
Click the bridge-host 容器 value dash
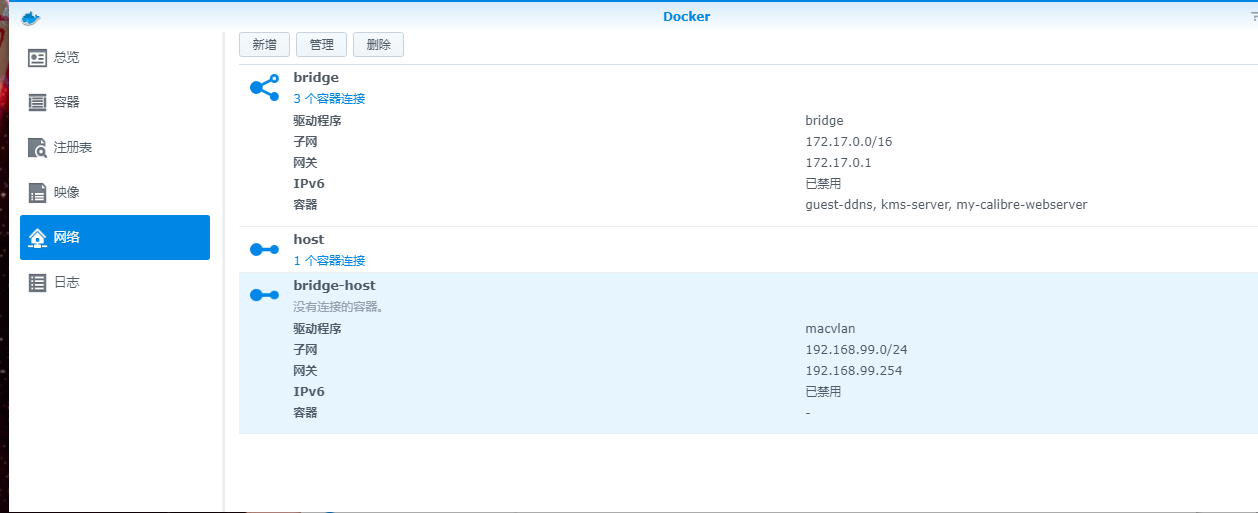(x=808, y=413)
